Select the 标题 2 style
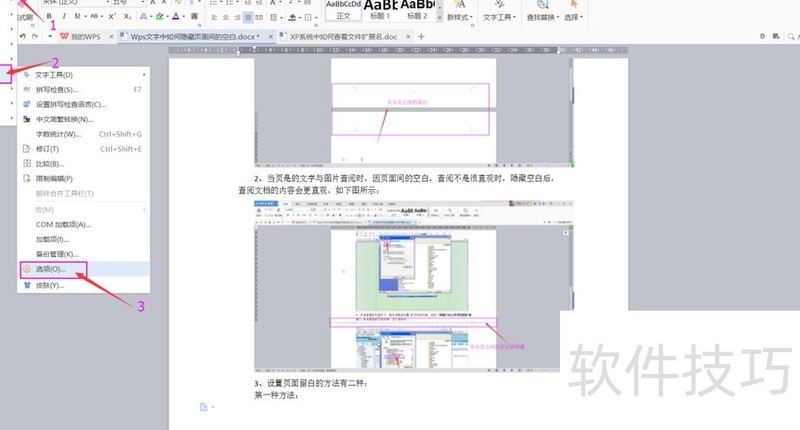Viewport: 800px width, 430px height. pyautogui.click(x=417, y=10)
